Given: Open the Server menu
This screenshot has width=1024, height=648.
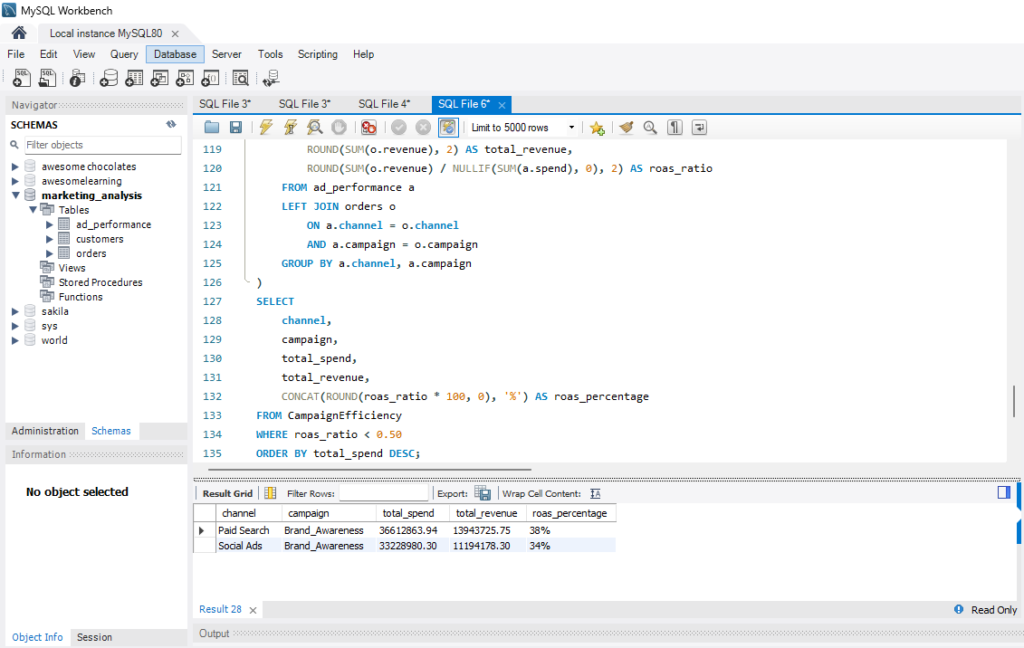Looking at the screenshot, I should pos(227,54).
